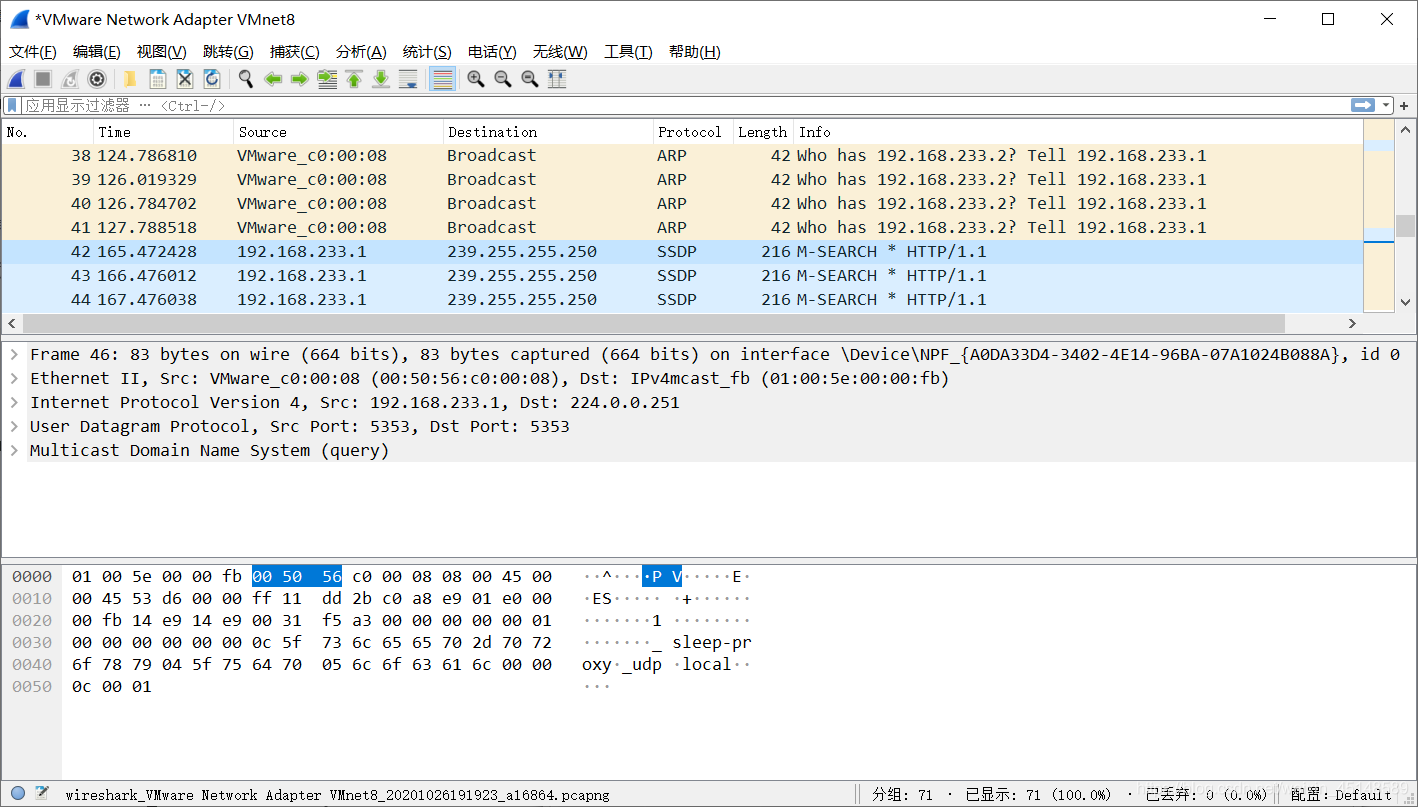Open the 文件(F) menu
The width and height of the screenshot is (1418, 807).
33,52
